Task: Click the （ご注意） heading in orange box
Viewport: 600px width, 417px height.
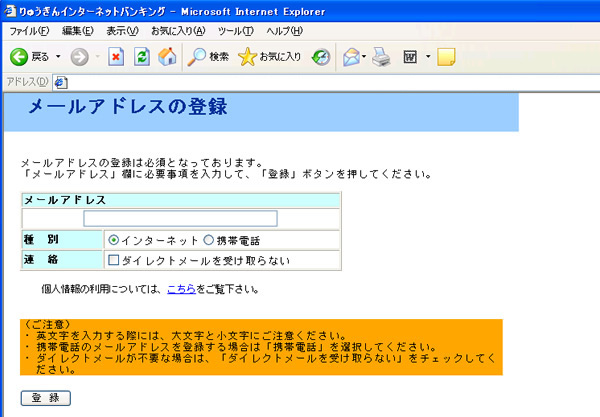Action: point(47,324)
